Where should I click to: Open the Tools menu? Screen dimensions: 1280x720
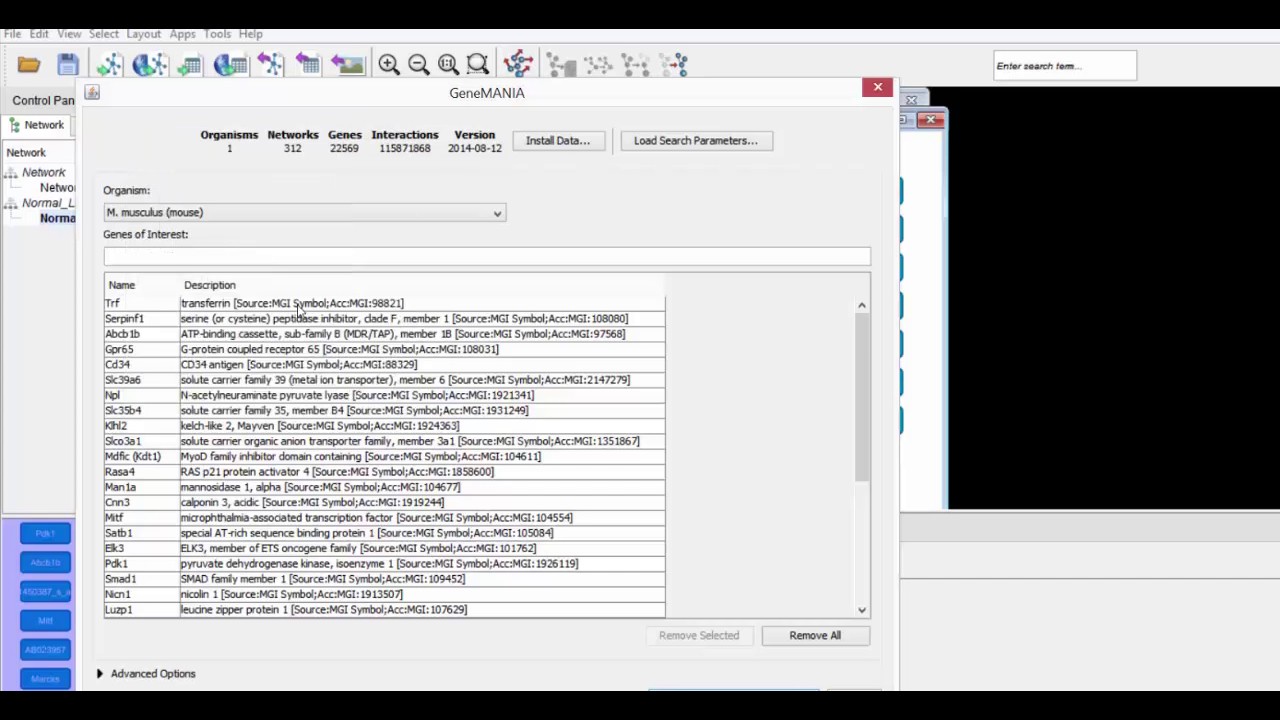tap(217, 34)
